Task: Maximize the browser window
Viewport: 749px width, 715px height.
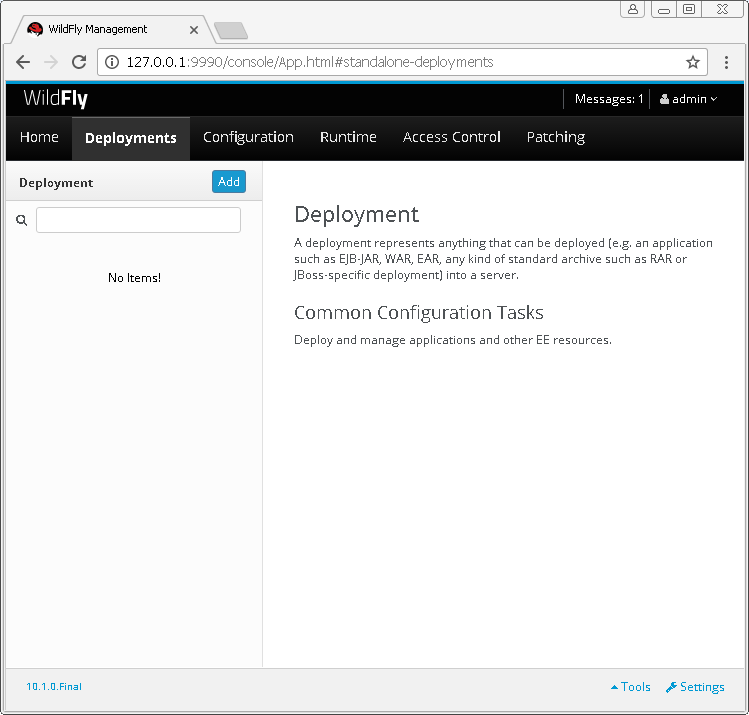Action: click(689, 9)
